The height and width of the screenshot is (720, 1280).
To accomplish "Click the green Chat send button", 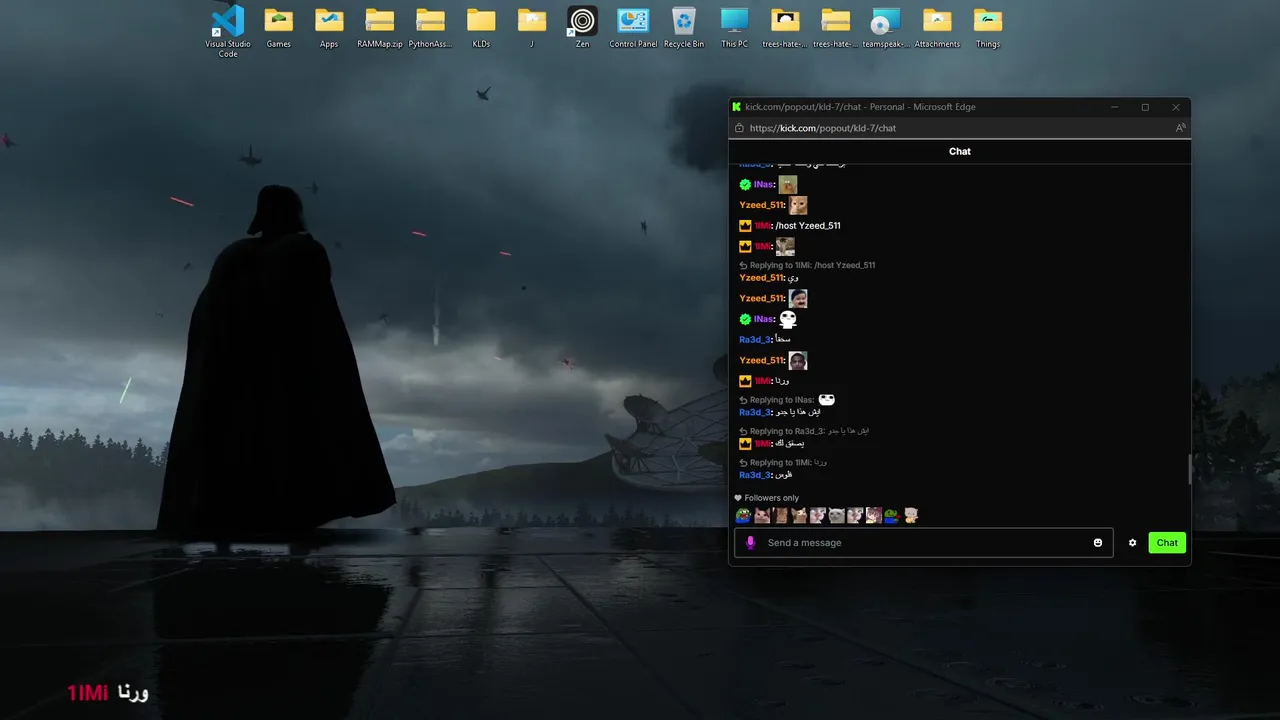I will (x=1167, y=543).
